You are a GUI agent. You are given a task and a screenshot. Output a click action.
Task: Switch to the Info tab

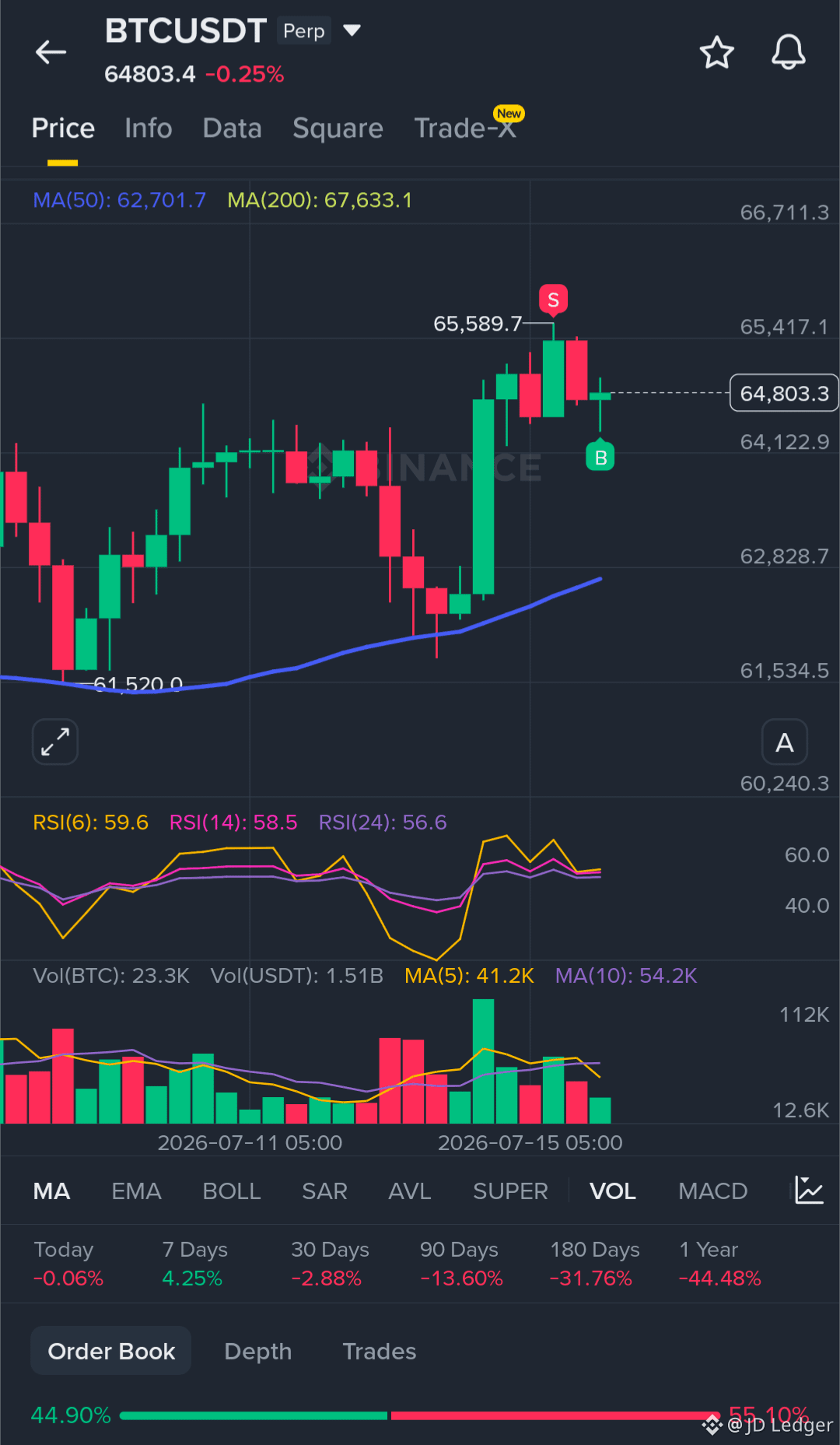[149, 128]
